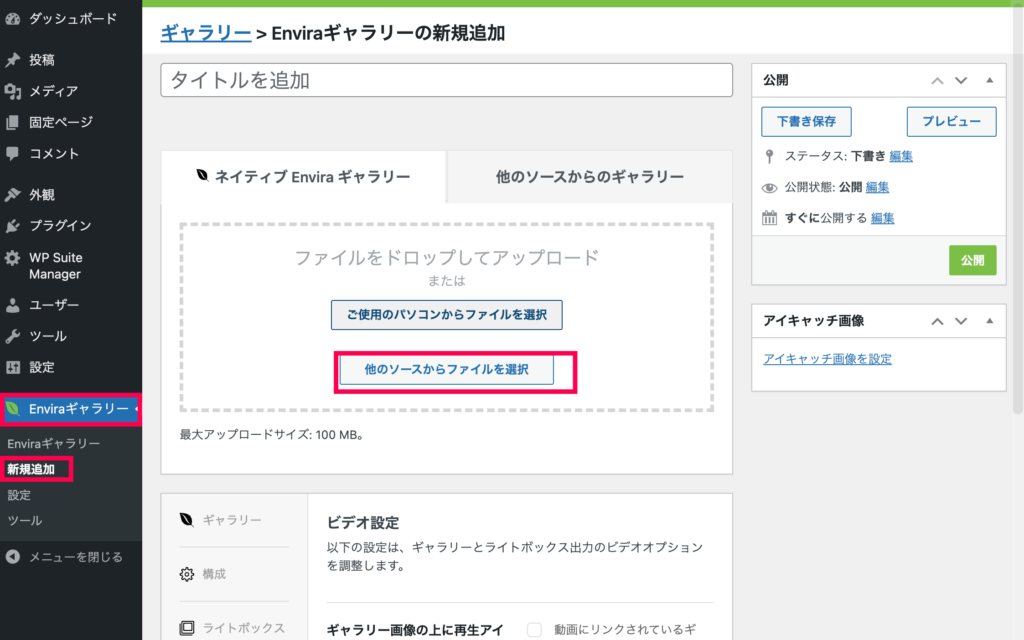1024x640 pixels.
Task: Move 公開 box up with arrow
Action: (937, 81)
